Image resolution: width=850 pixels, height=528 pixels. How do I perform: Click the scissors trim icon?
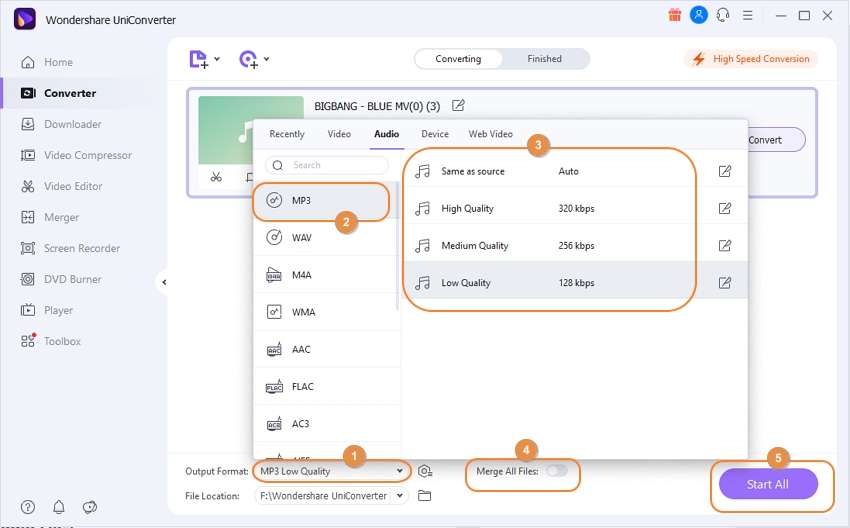coord(216,177)
